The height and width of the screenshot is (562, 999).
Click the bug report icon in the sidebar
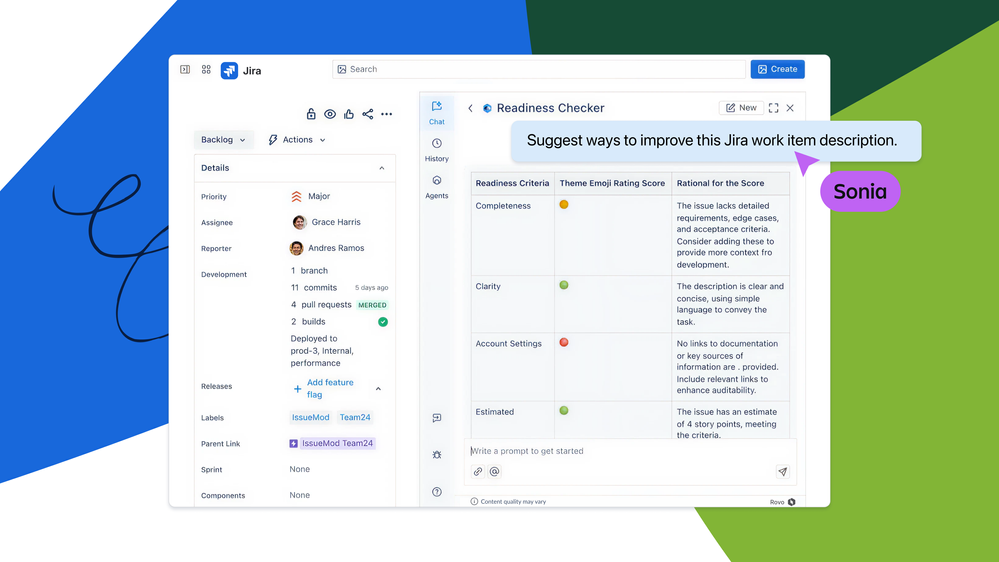pos(436,455)
